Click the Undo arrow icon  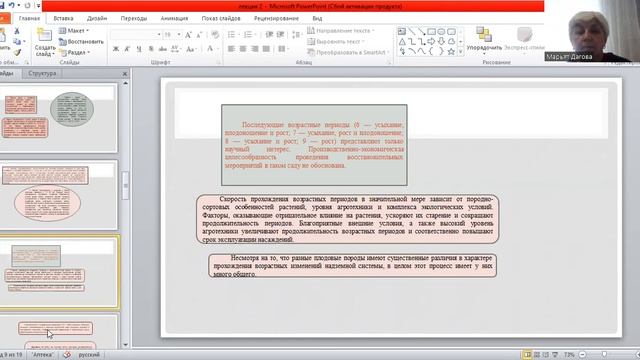click(12, 5)
